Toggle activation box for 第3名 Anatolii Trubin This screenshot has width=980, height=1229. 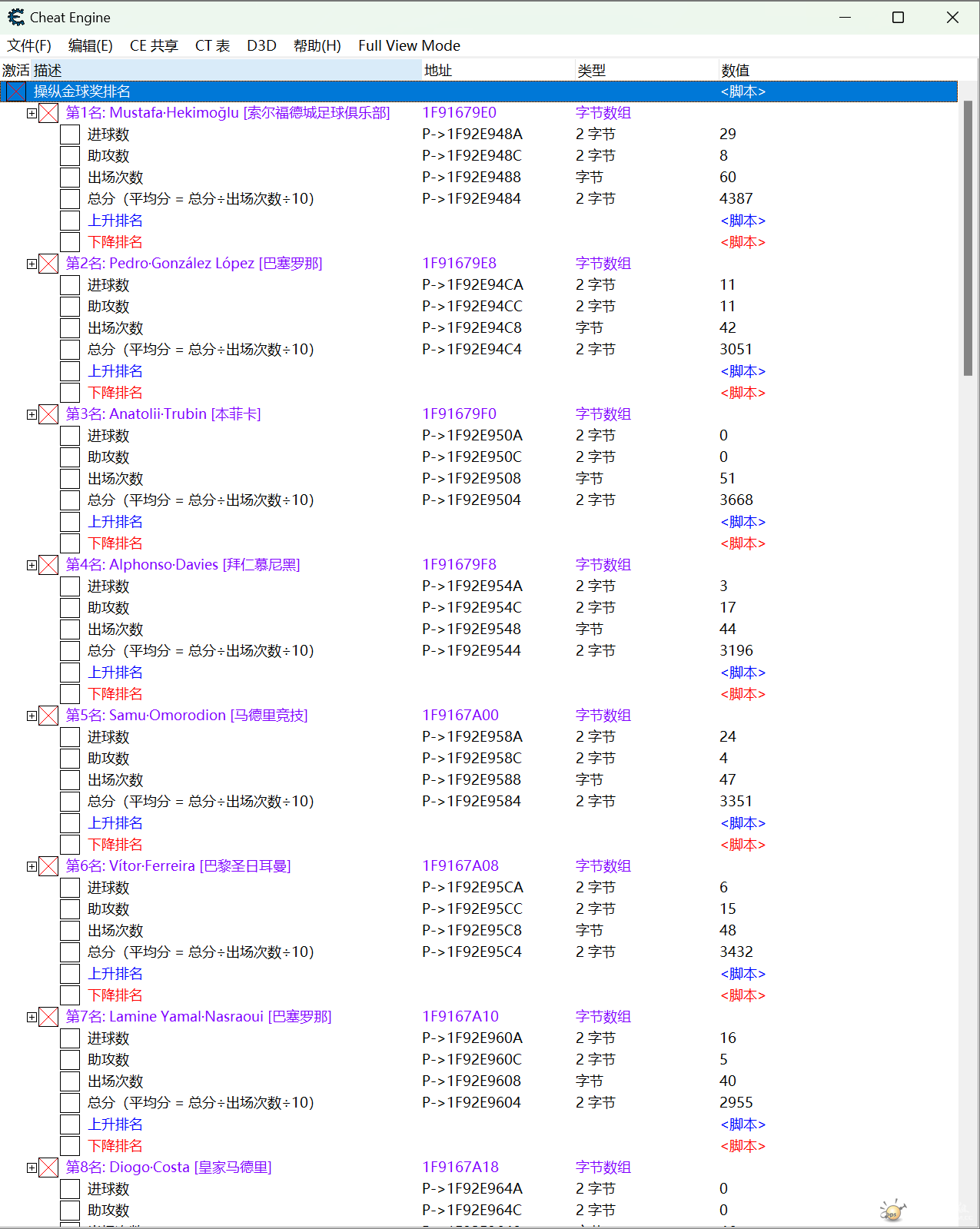(48, 414)
